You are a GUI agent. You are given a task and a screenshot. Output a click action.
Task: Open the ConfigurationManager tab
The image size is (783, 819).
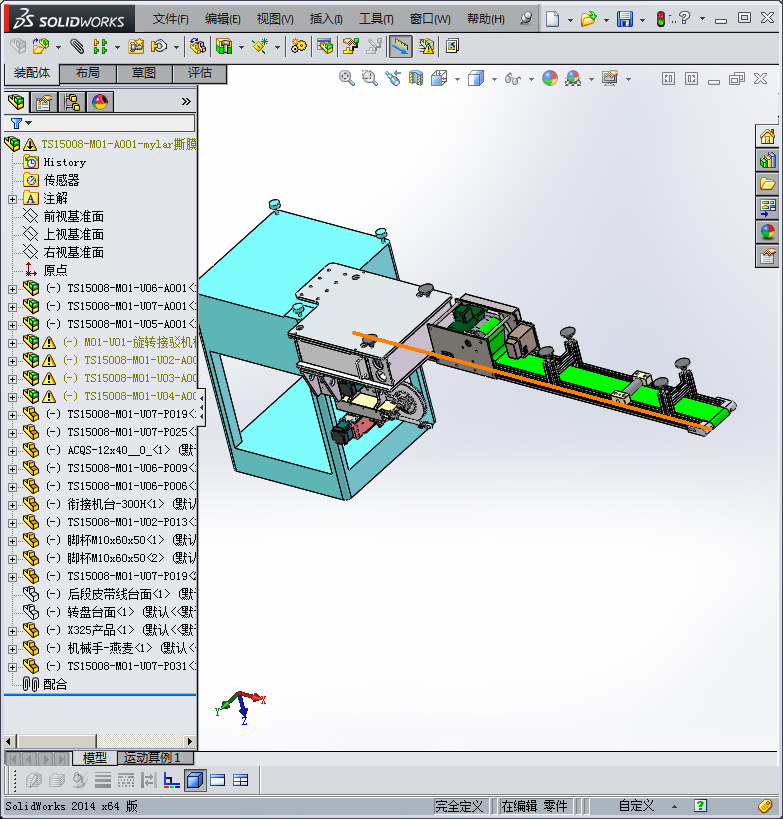pyautogui.click(x=72, y=102)
